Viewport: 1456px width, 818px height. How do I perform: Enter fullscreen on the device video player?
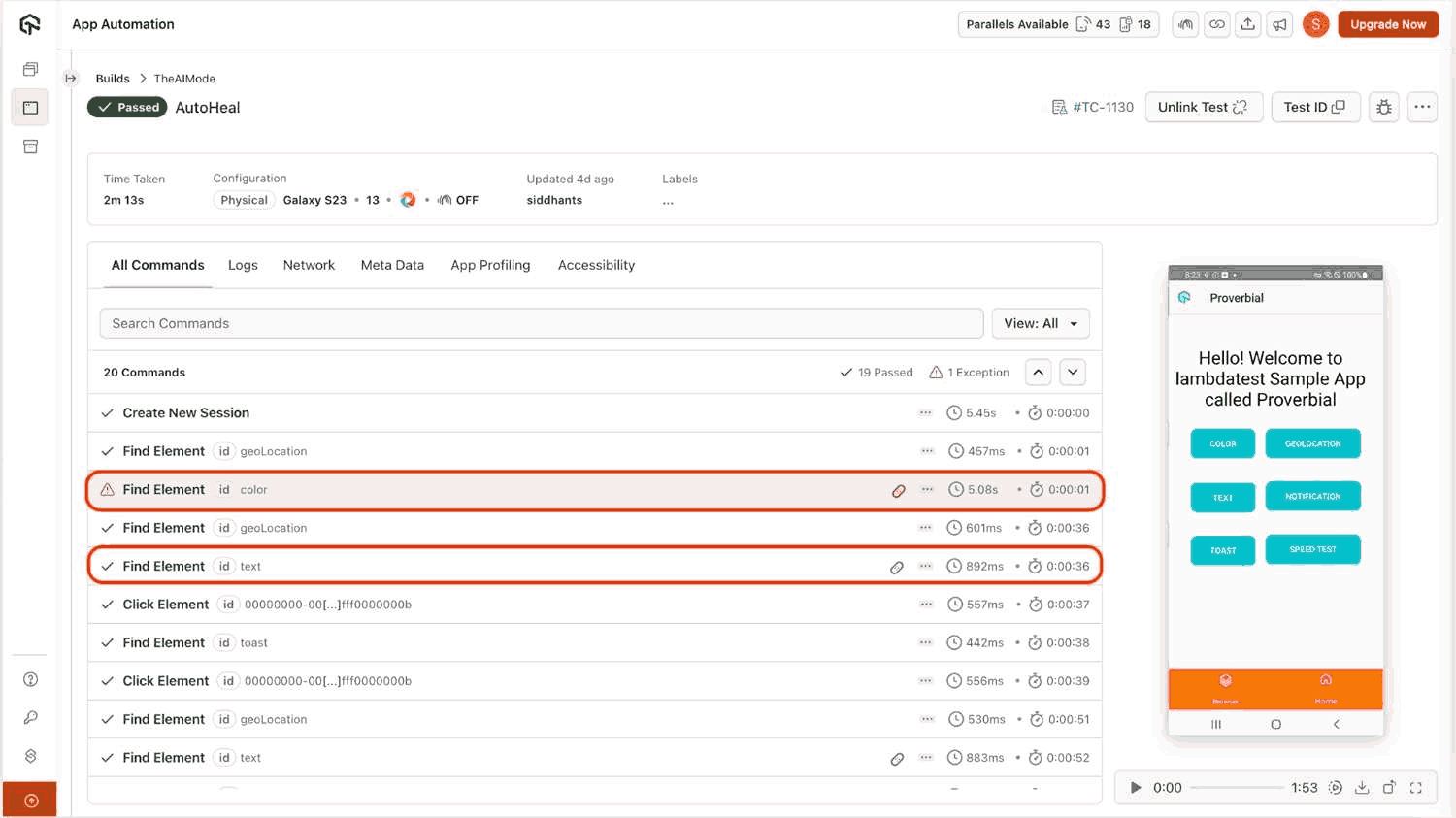[1416, 788]
